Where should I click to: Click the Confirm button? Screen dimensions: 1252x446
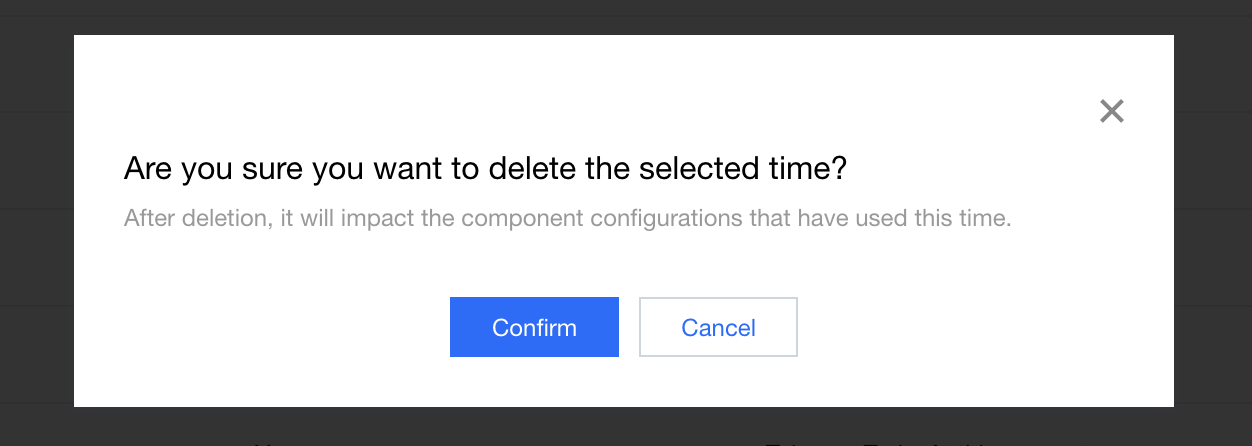pos(534,327)
